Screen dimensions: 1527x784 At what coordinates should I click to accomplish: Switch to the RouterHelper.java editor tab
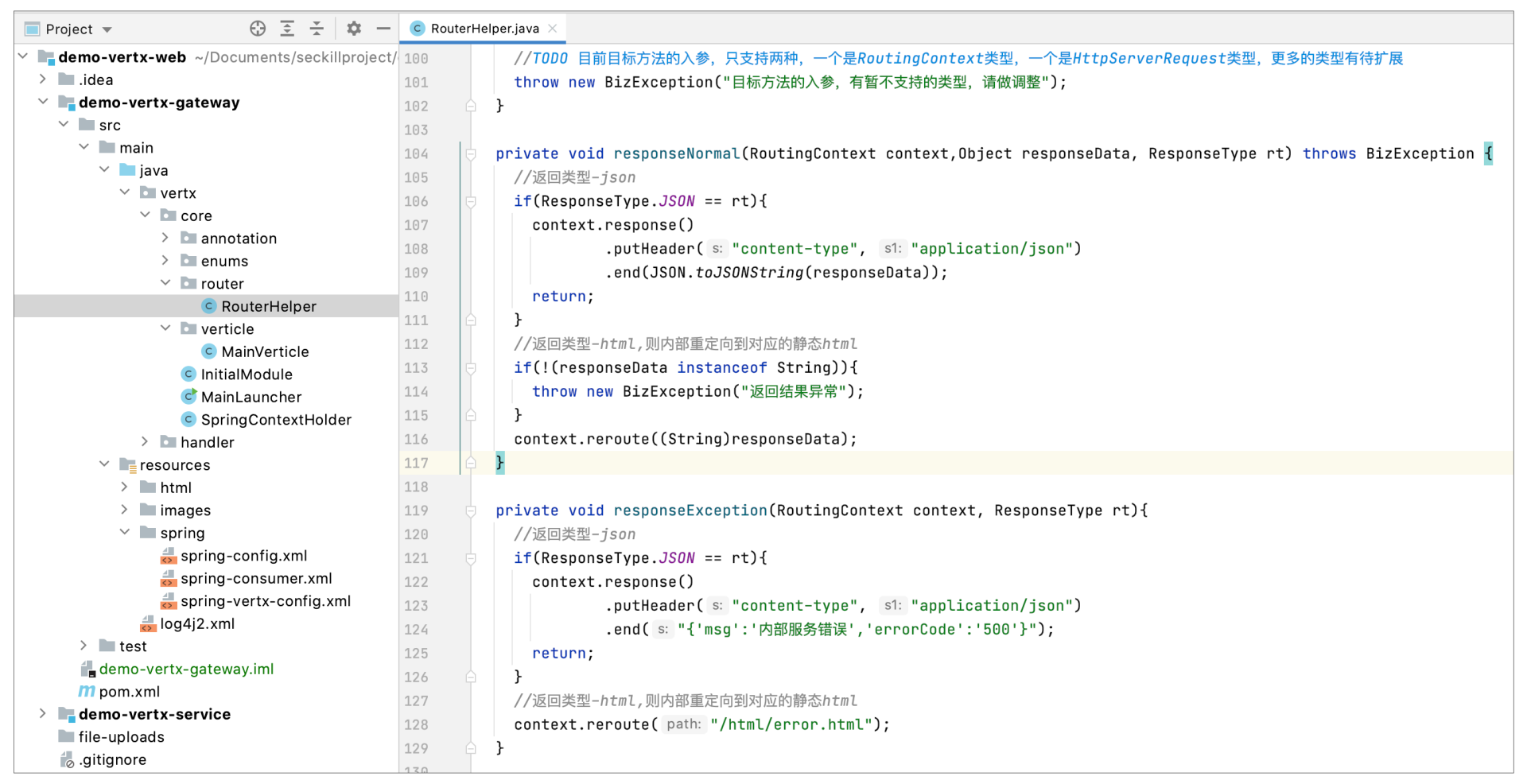coord(484,29)
